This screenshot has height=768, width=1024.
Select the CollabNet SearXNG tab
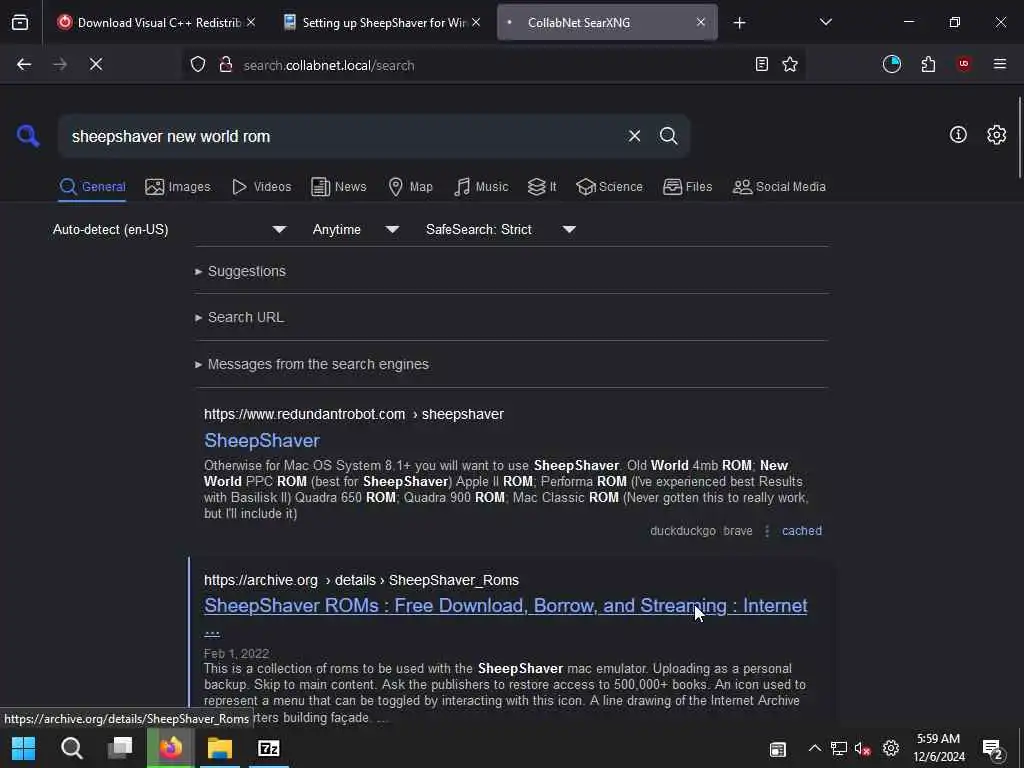pyautogui.click(x=607, y=22)
